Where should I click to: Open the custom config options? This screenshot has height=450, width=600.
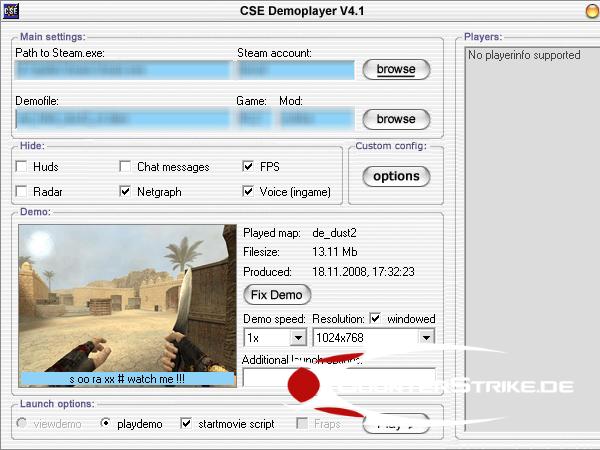(x=396, y=176)
